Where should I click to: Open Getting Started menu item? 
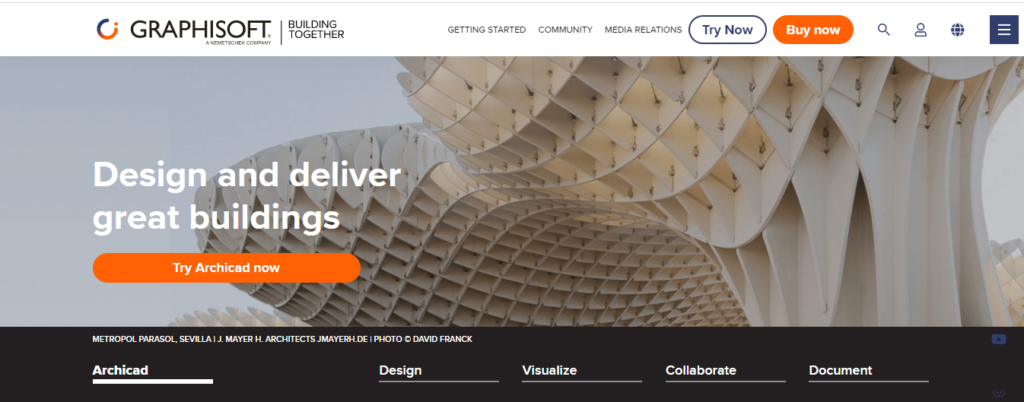click(487, 30)
